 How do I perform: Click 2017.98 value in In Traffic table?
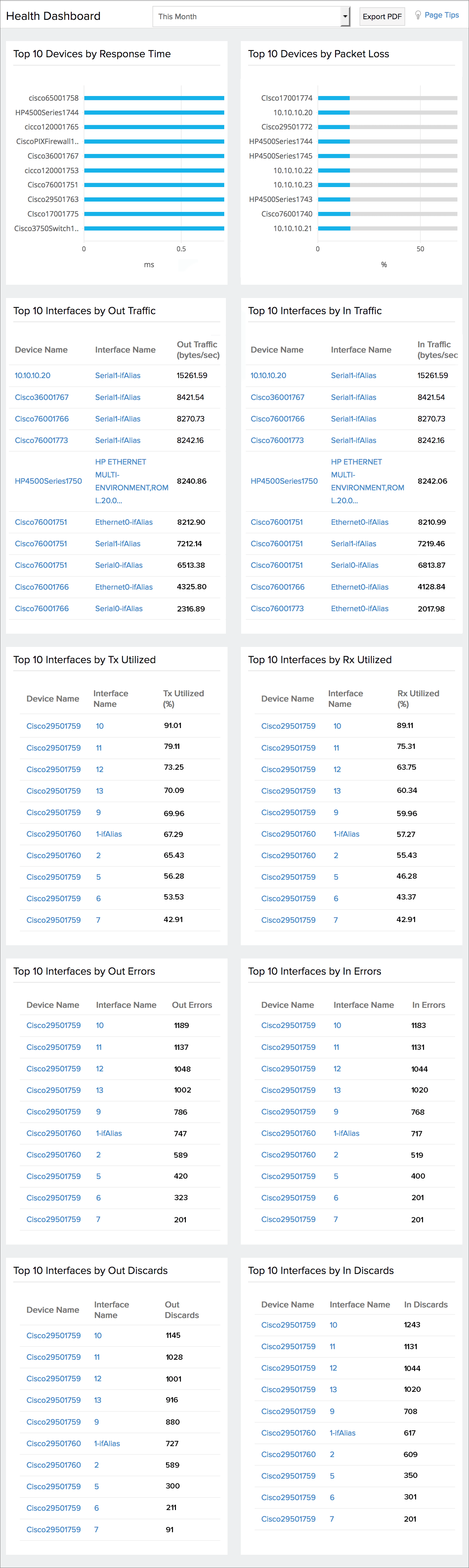pos(431,609)
